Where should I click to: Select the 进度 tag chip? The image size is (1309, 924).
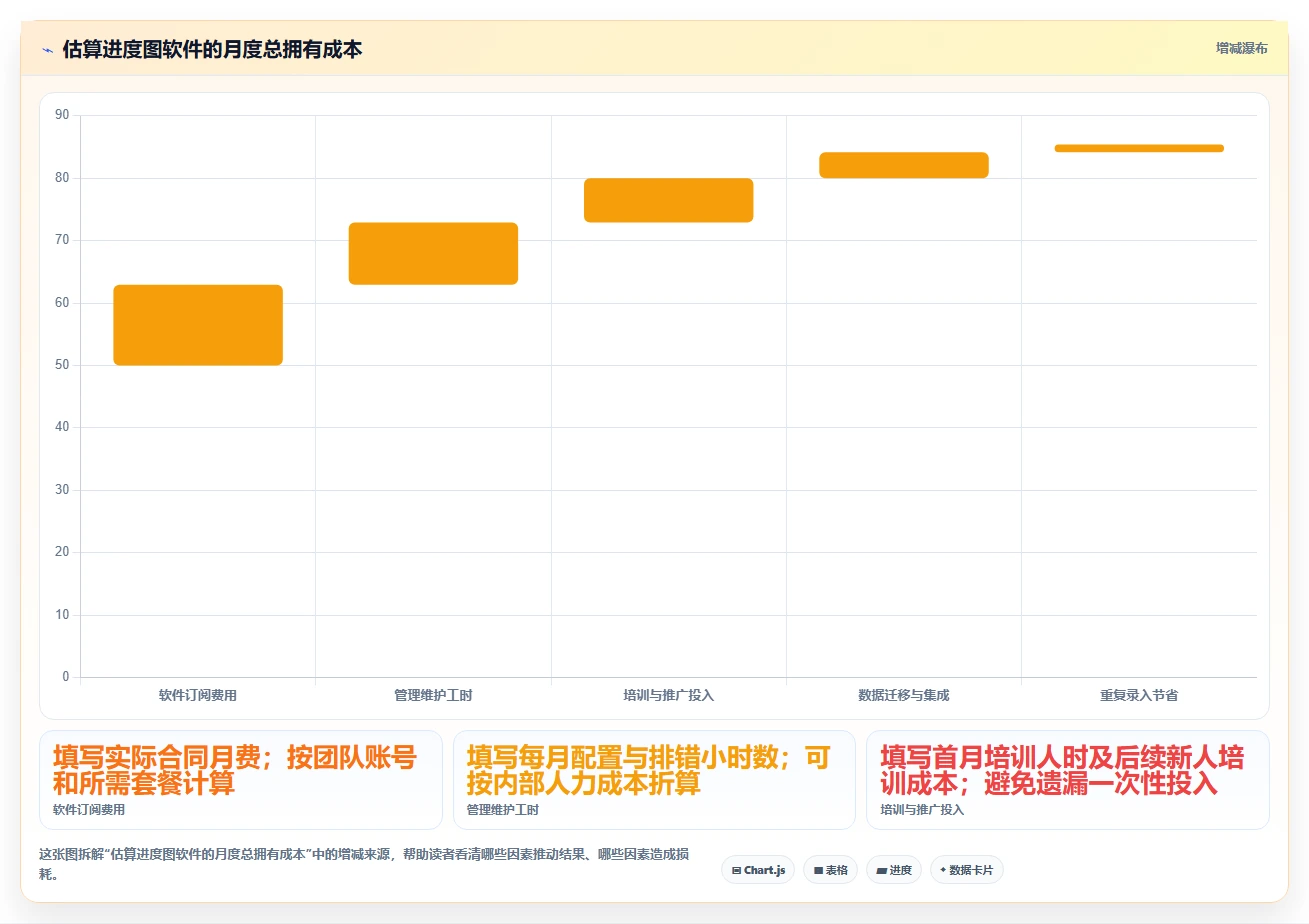pyautogui.click(x=894, y=870)
